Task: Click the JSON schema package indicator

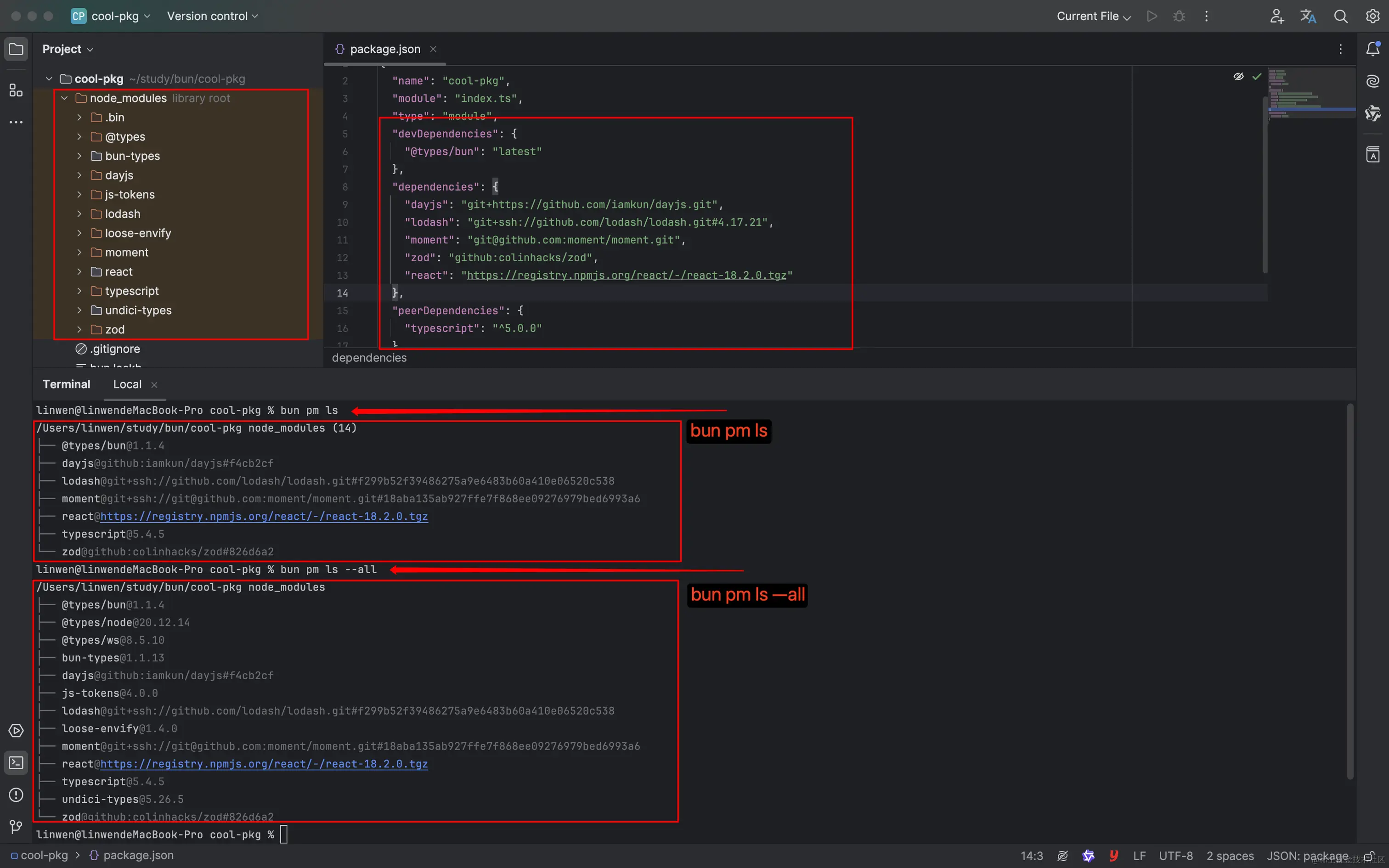Action: coord(1307,855)
